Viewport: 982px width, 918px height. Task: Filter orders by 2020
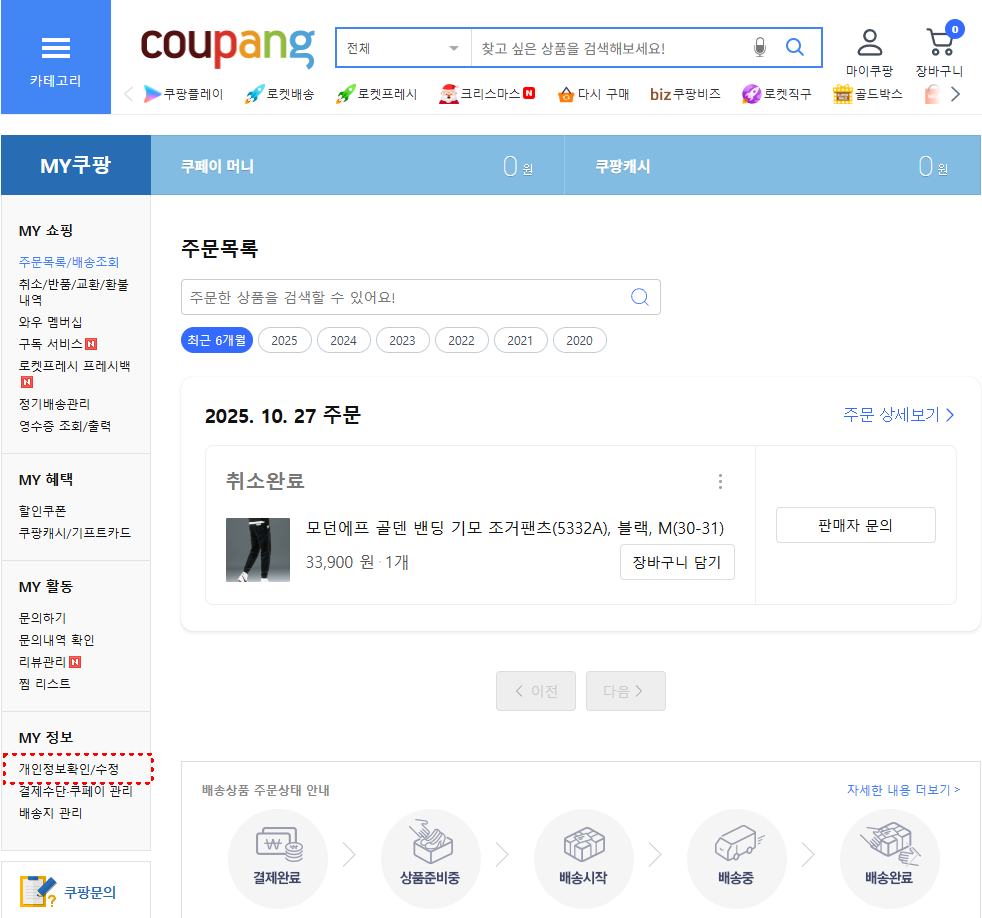579,340
